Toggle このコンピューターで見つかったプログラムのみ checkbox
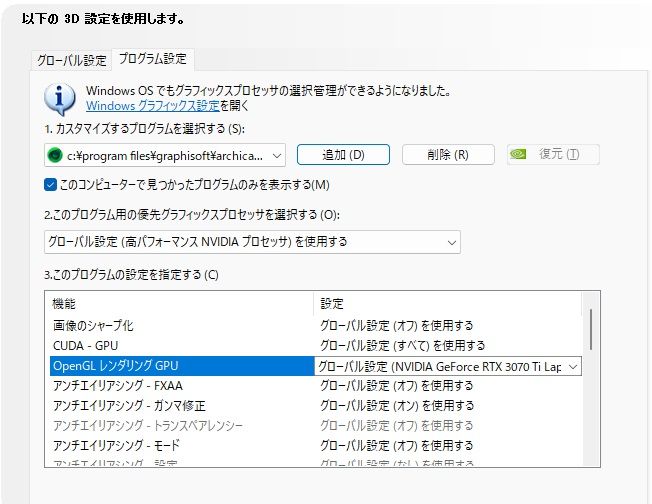The width and height of the screenshot is (652, 504). [x=50, y=185]
